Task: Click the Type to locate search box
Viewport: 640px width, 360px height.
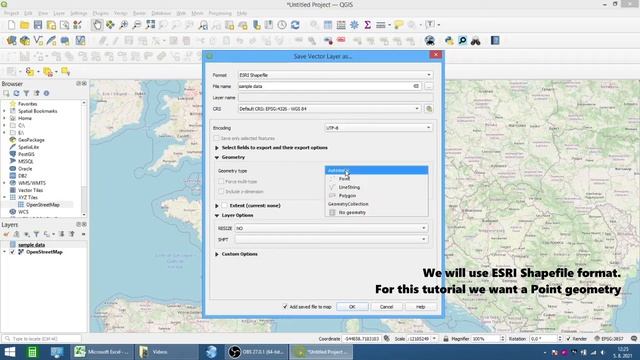Action: [42, 339]
